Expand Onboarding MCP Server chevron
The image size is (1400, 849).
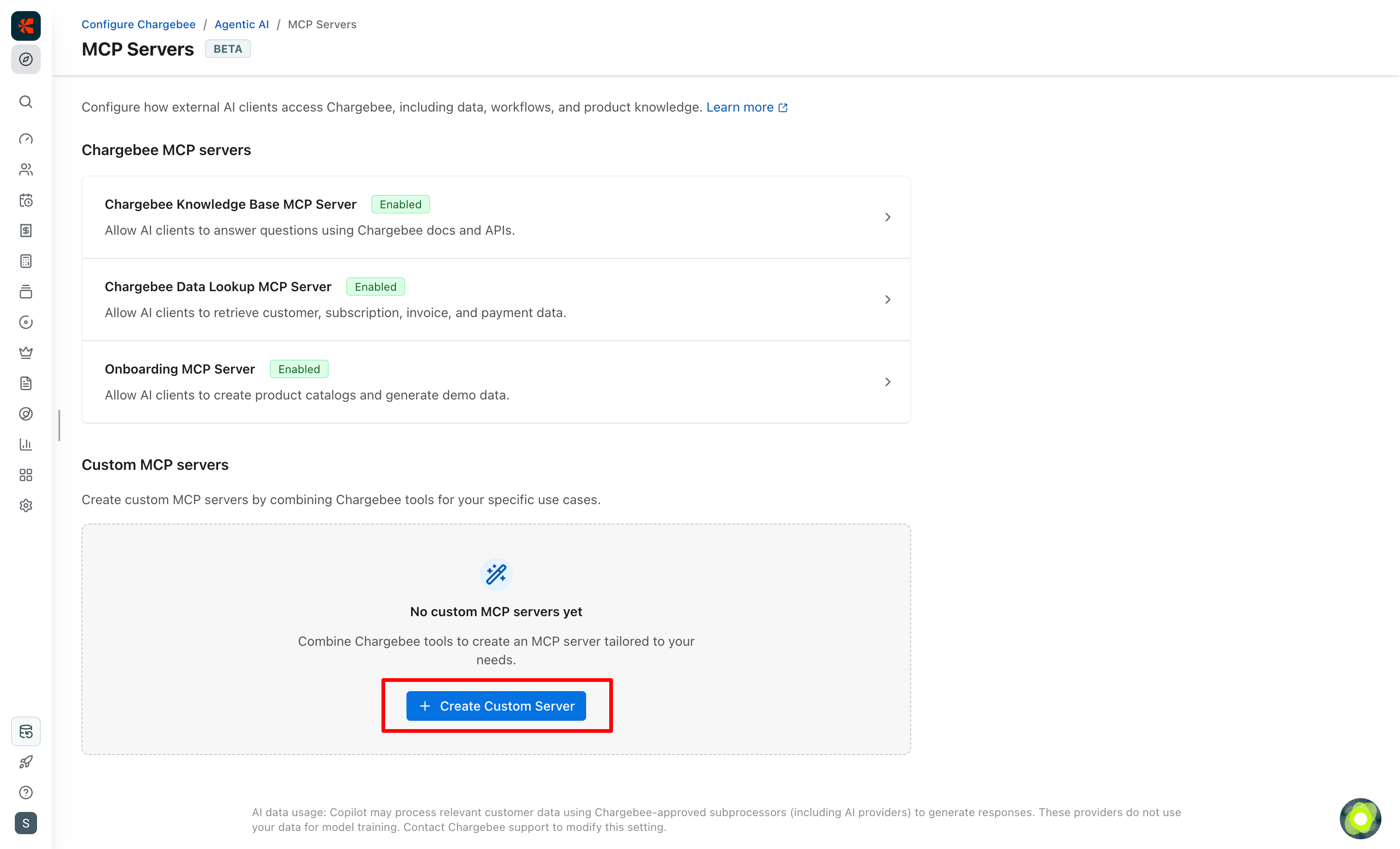click(887, 382)
